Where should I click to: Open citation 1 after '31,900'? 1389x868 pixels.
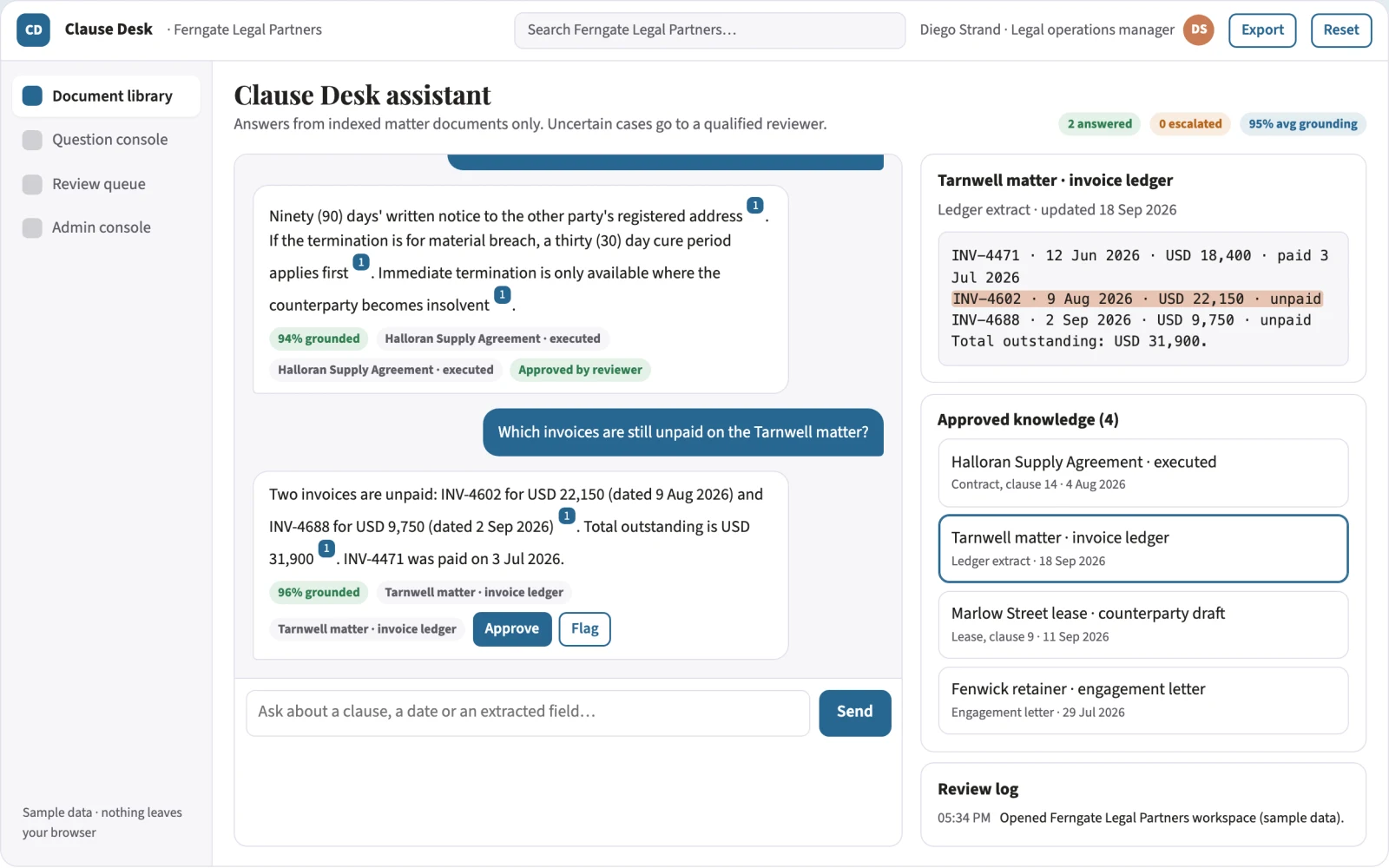[x=326, y=549]
